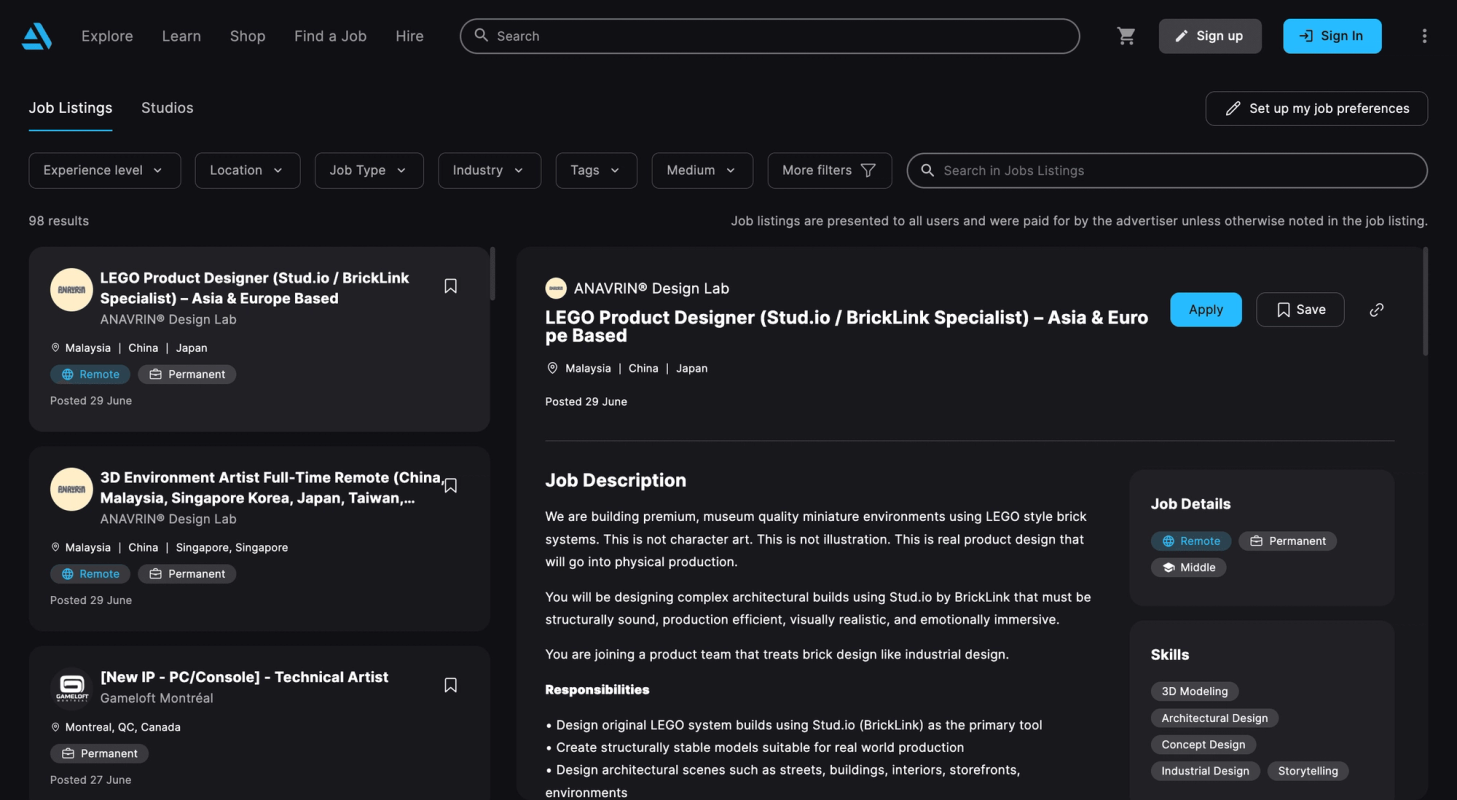
Task: Open the Shop menu
Action: click(x=247, y=36)
